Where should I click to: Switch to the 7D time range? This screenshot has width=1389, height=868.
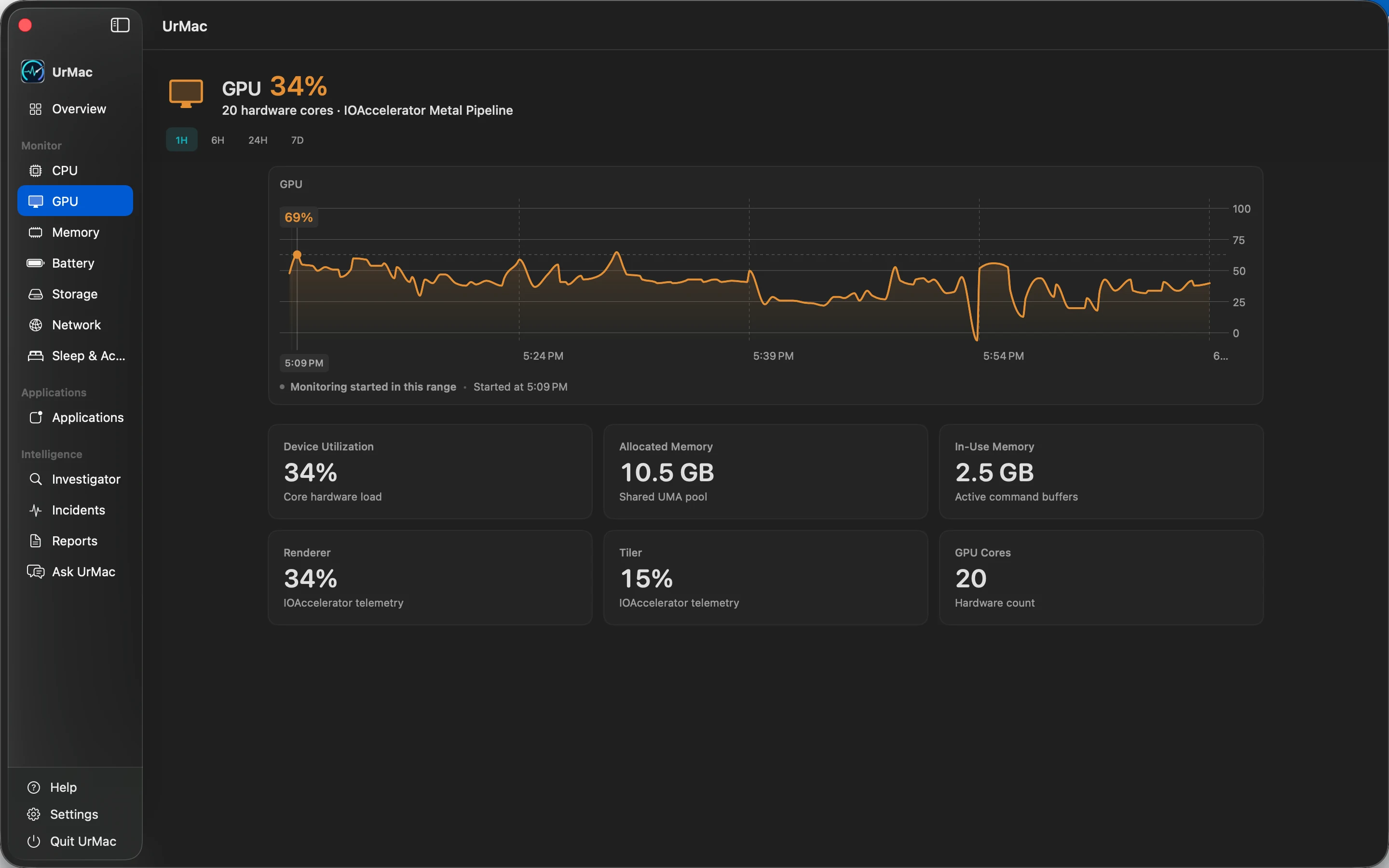[x=297, y=140]
